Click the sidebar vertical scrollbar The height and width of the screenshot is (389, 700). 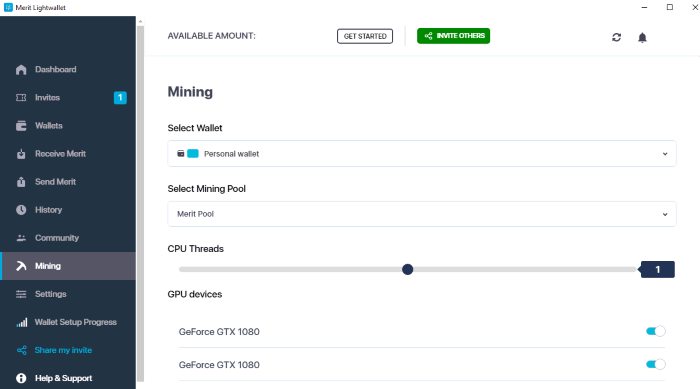tap(140, 203)
